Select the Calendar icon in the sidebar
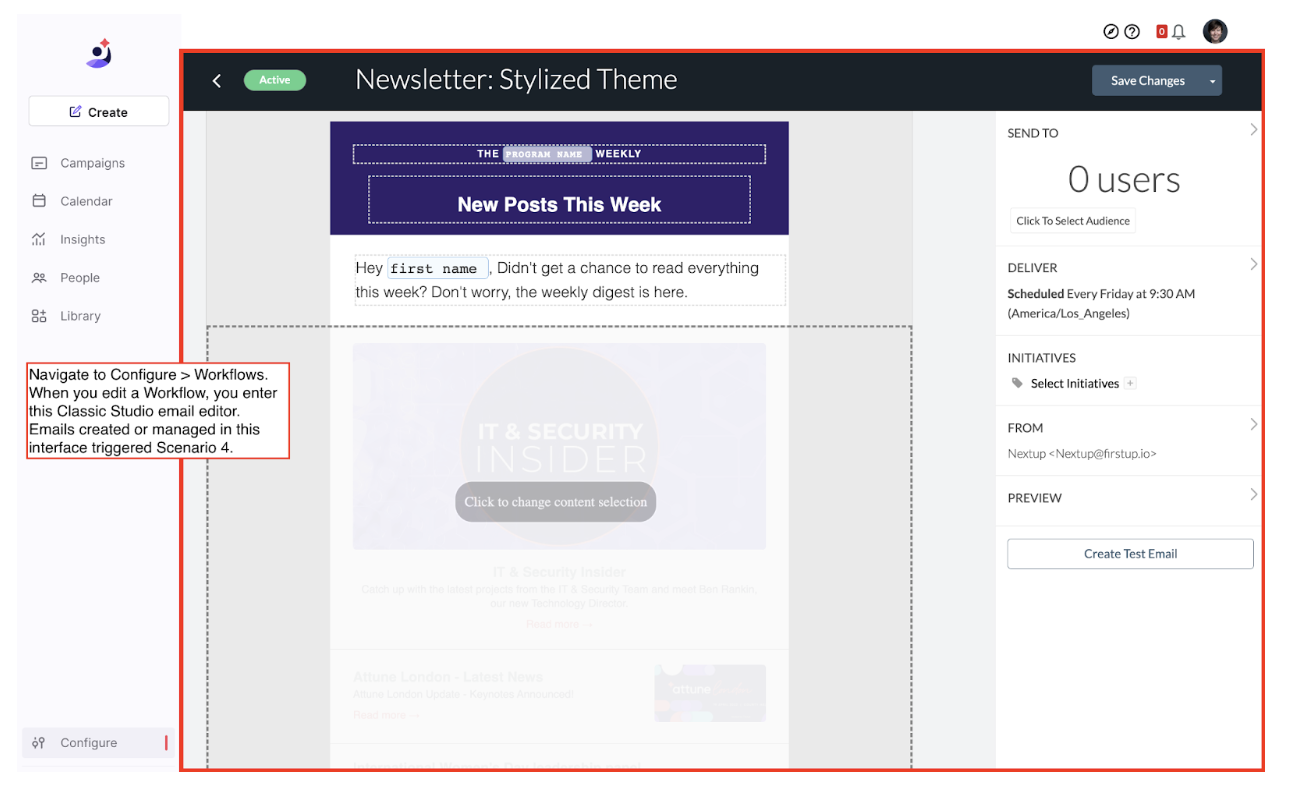 pyautogui.click(x=41, y=200)
